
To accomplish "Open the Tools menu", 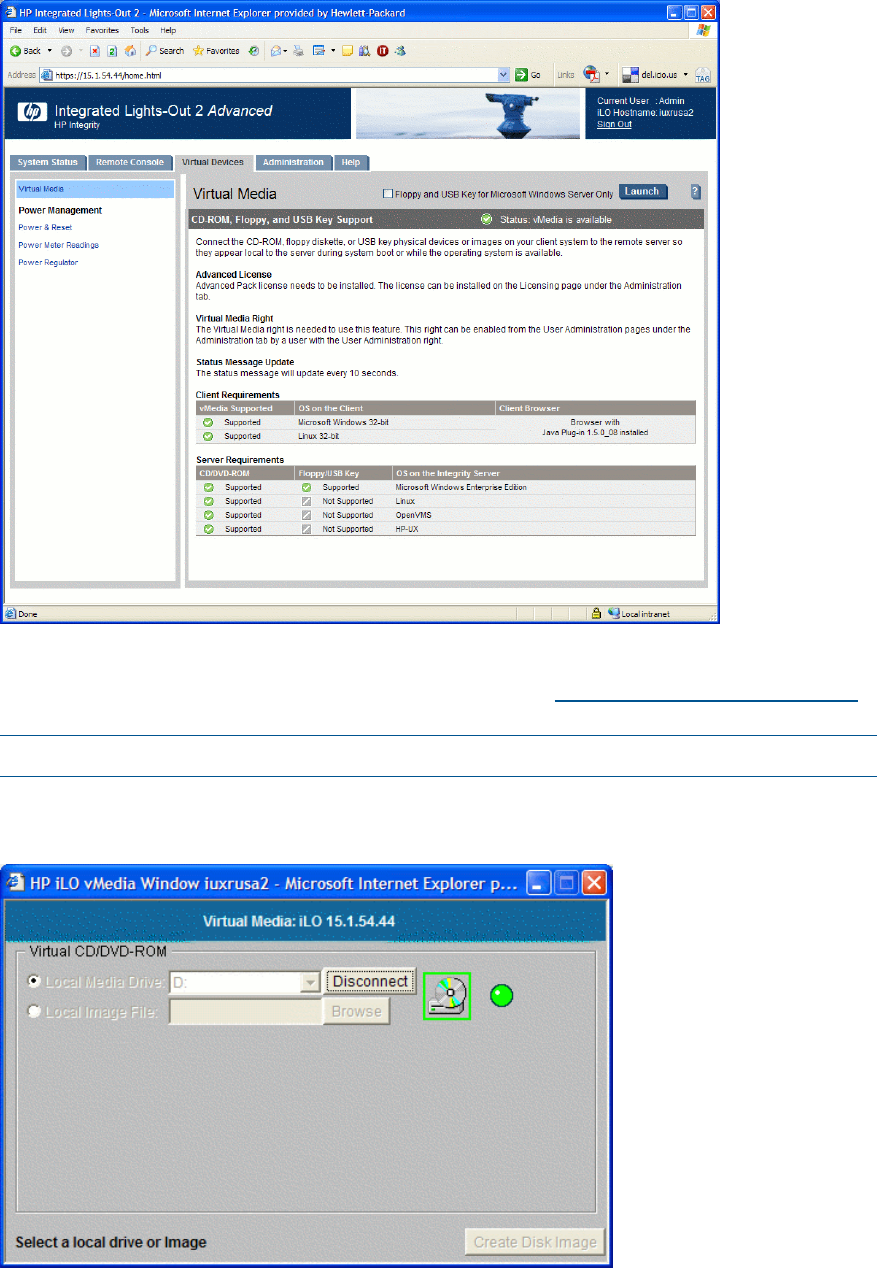I will pyautogui.click(x=140, y=31).
